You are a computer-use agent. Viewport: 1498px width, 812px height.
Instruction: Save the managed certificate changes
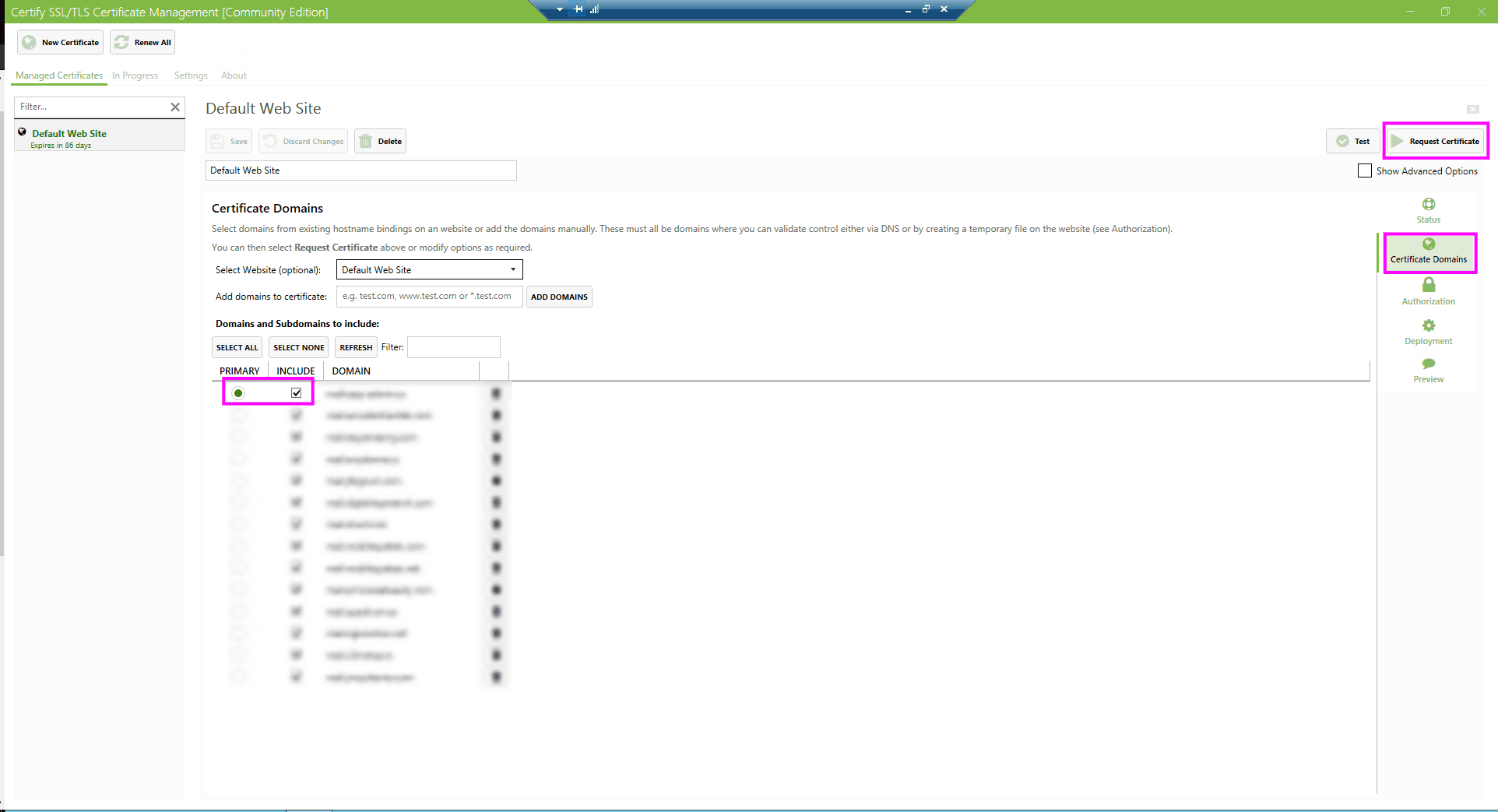coord(229,141)
